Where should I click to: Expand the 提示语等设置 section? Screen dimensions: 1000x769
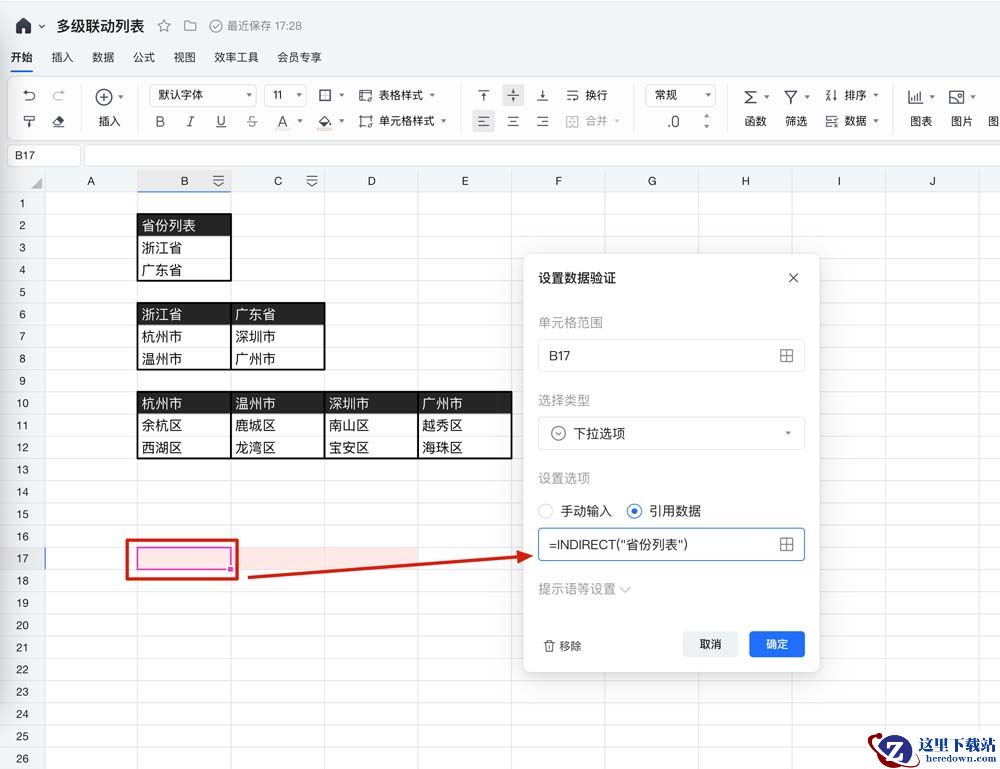pyautogui.click(x=584, y=589)
